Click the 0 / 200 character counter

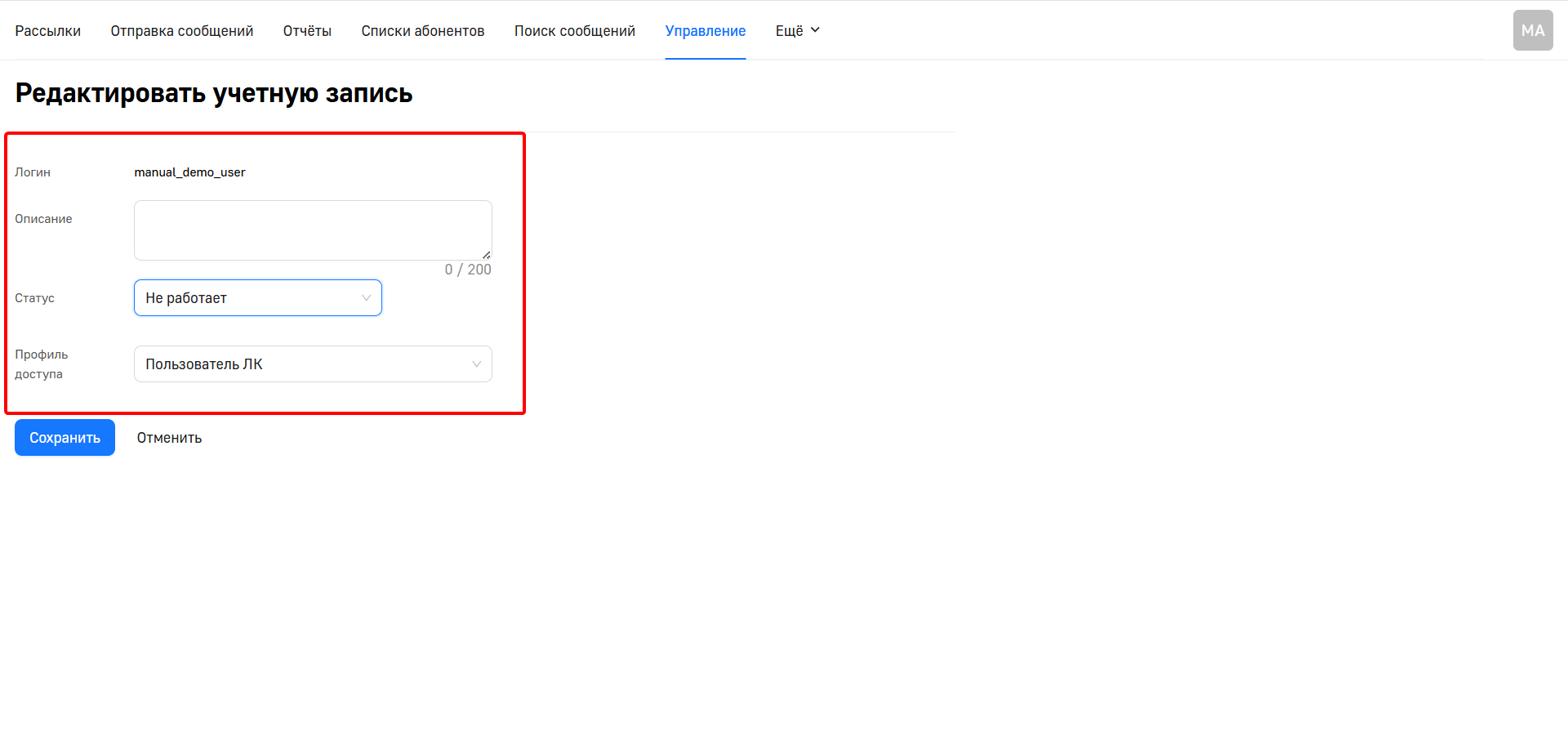click(x=467, y=270)
